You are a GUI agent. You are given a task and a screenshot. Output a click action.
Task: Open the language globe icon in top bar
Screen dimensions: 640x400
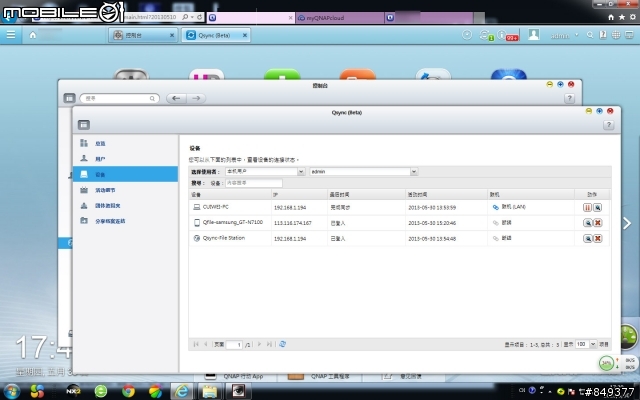coord(616,35)
